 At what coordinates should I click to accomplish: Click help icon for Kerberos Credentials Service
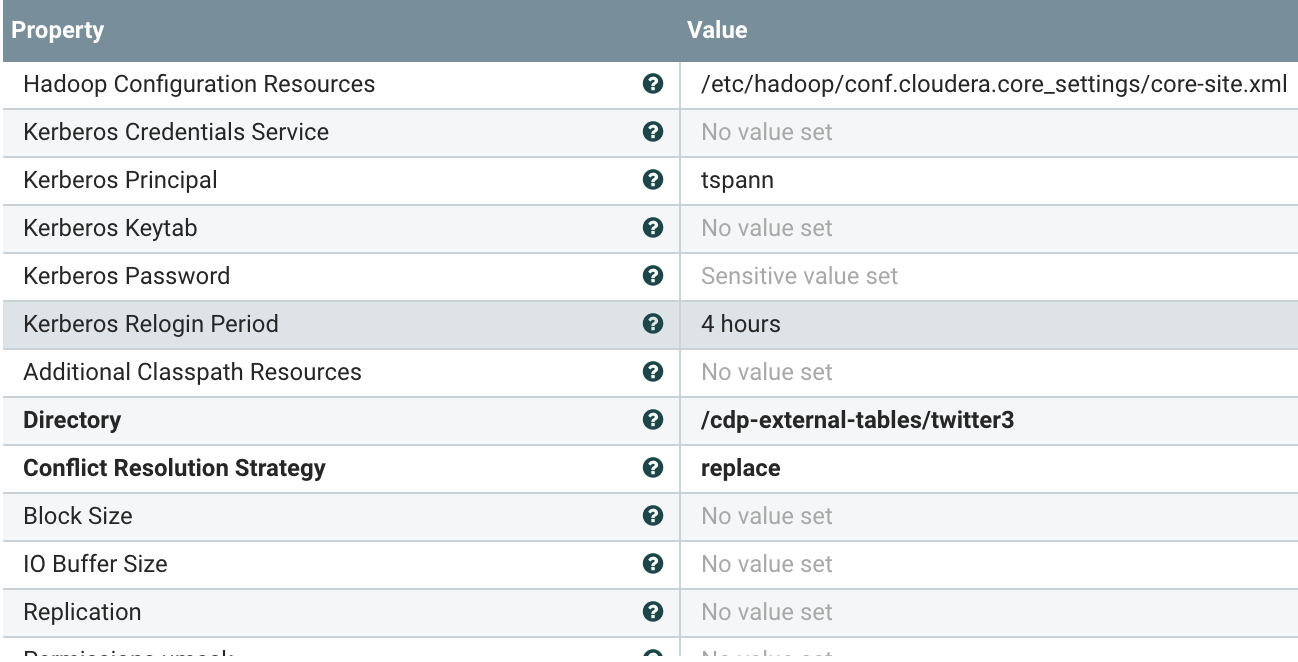coord(653,132)
